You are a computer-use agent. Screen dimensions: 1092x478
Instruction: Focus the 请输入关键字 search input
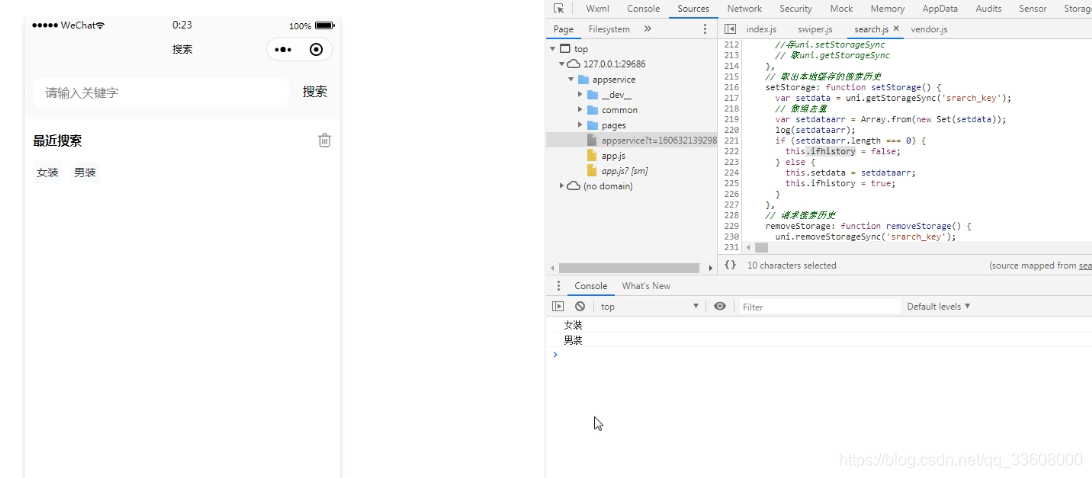pyautogui.click(x=161, y=93)
